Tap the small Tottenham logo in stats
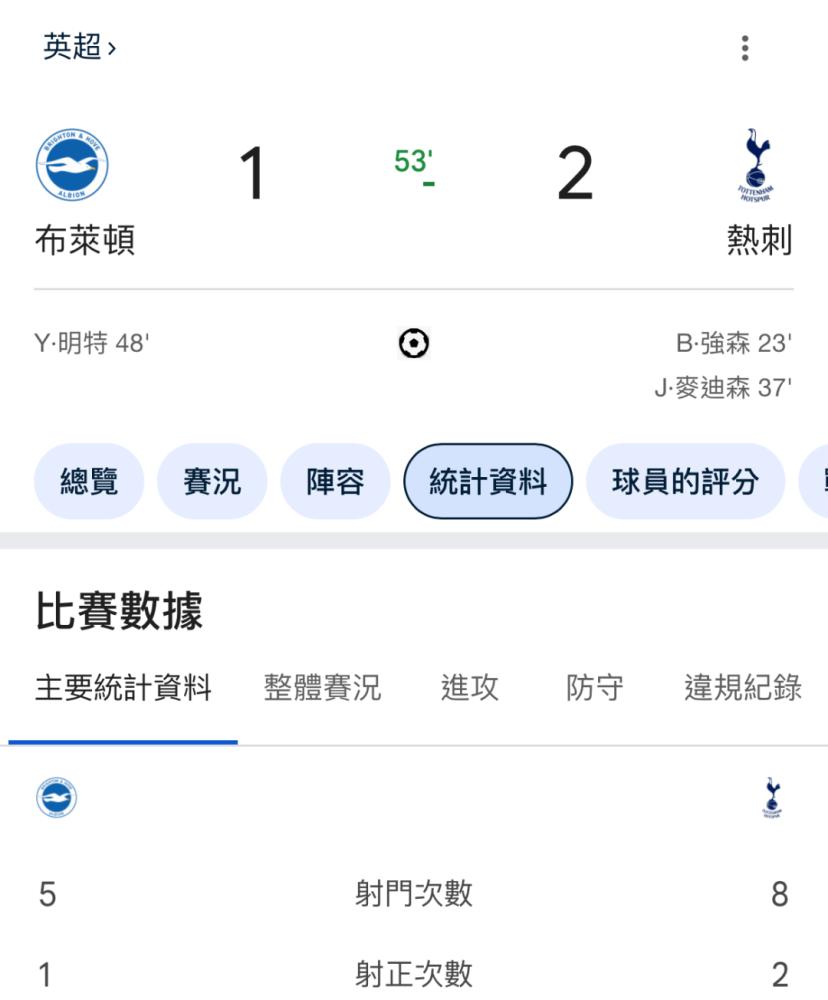 coord(772,797)
